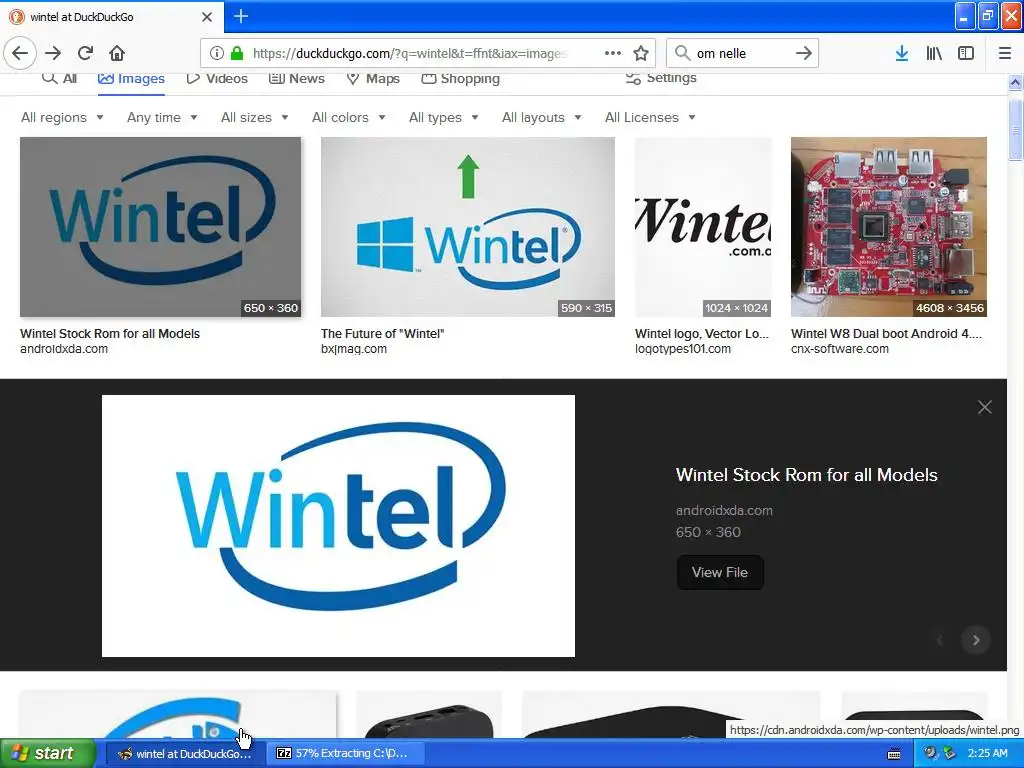Go forward with the forward arrow button
This screenshot has height=768, width=1024.
[x=53, y=53]
